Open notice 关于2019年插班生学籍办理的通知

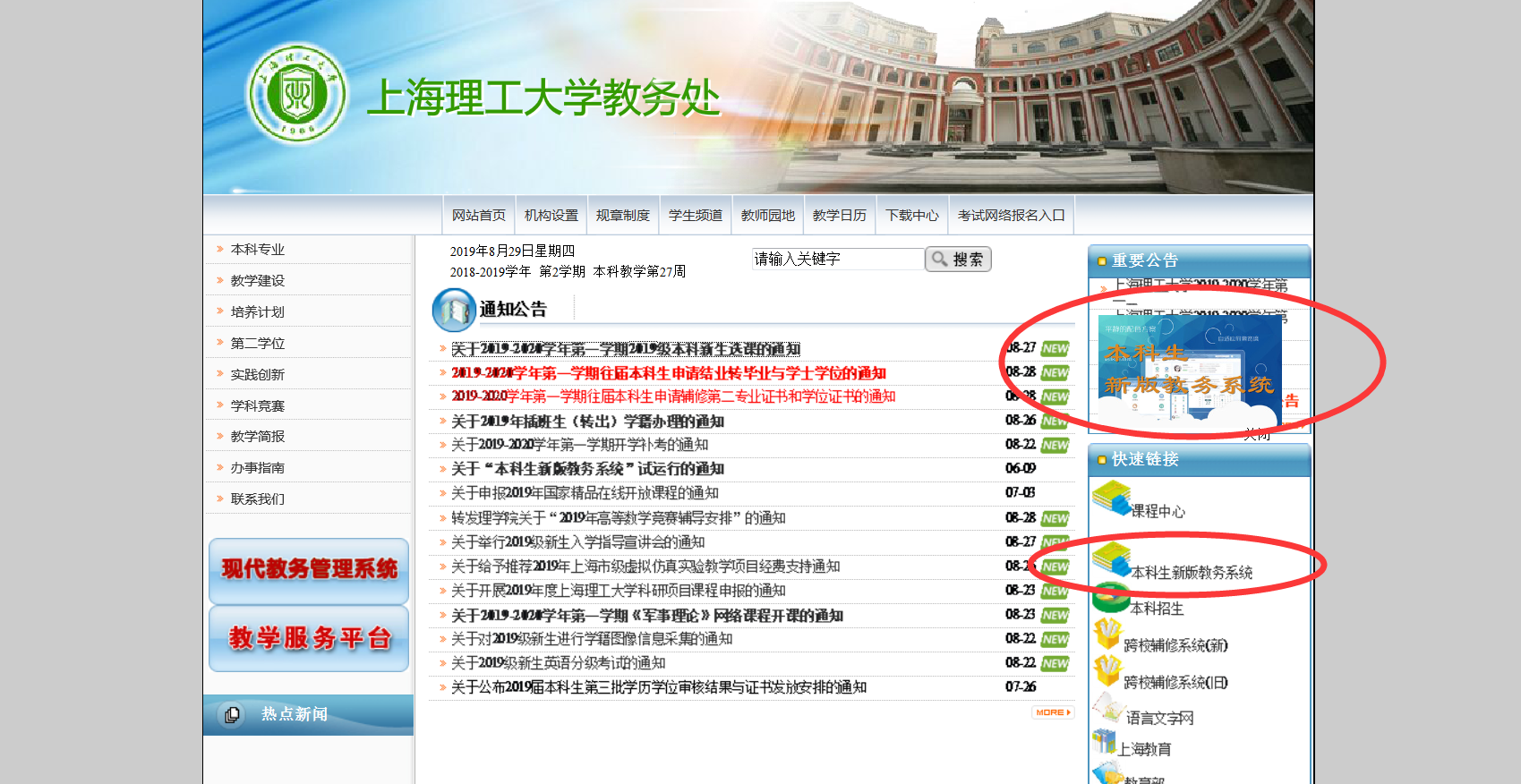point(587,422)
